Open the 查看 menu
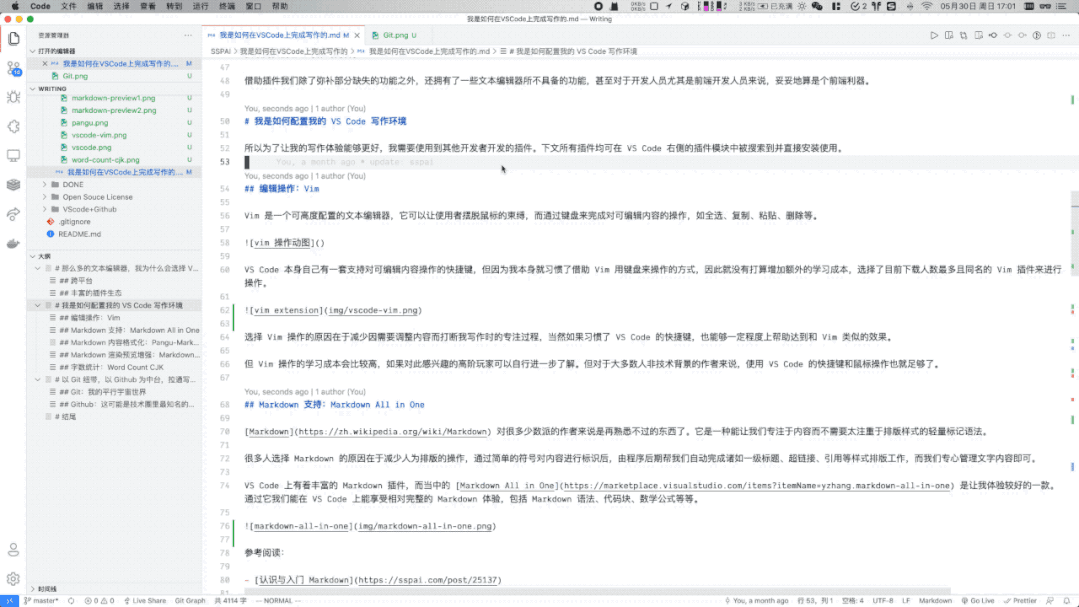The height and width of the screenshot is (607, 1079). pos(148,6)
